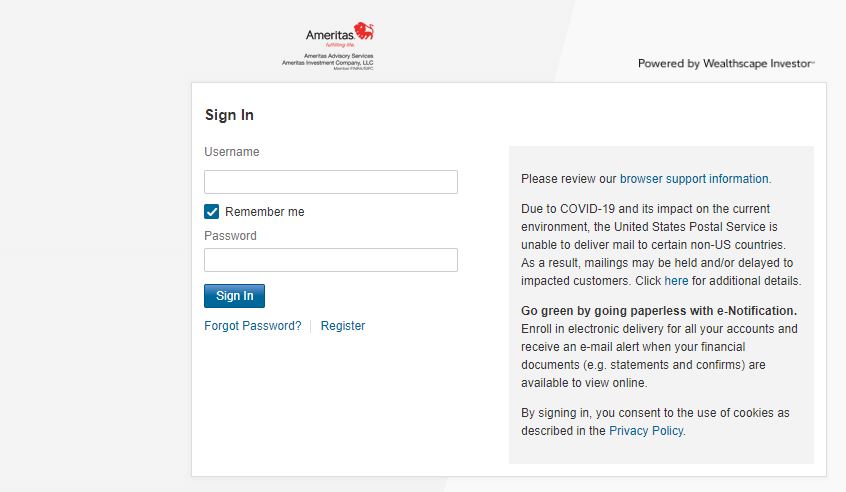The image size is (846, 492).
Task: Click the Powered by Wealthscape Investor text
Action: [726, 64]
